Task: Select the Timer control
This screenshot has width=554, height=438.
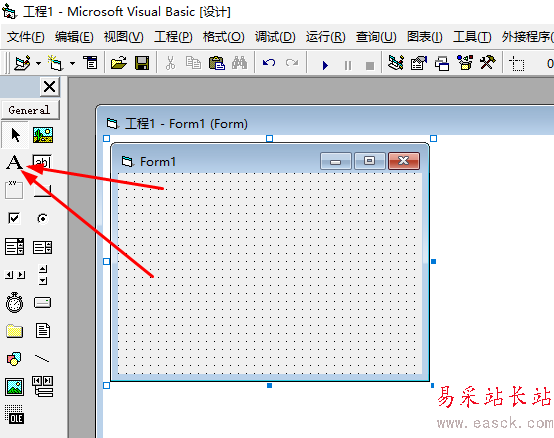Action: tap(14, 302)
